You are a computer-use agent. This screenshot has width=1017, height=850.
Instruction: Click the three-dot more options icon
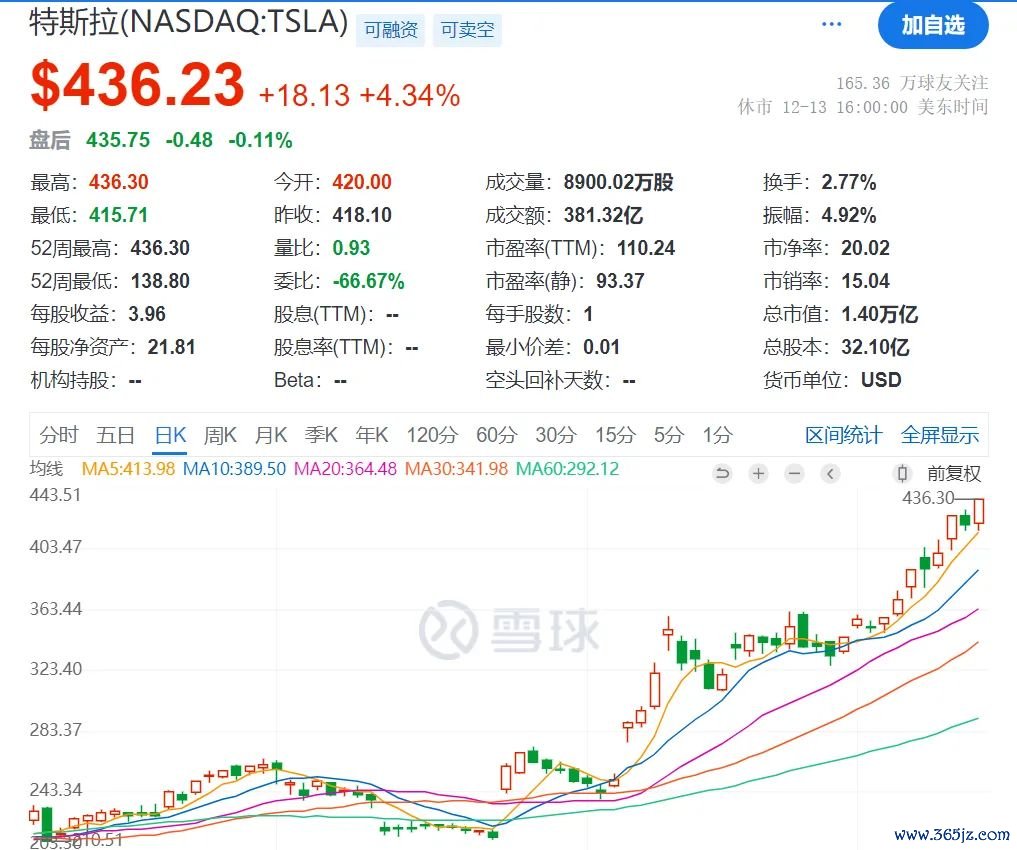(831, 25)
